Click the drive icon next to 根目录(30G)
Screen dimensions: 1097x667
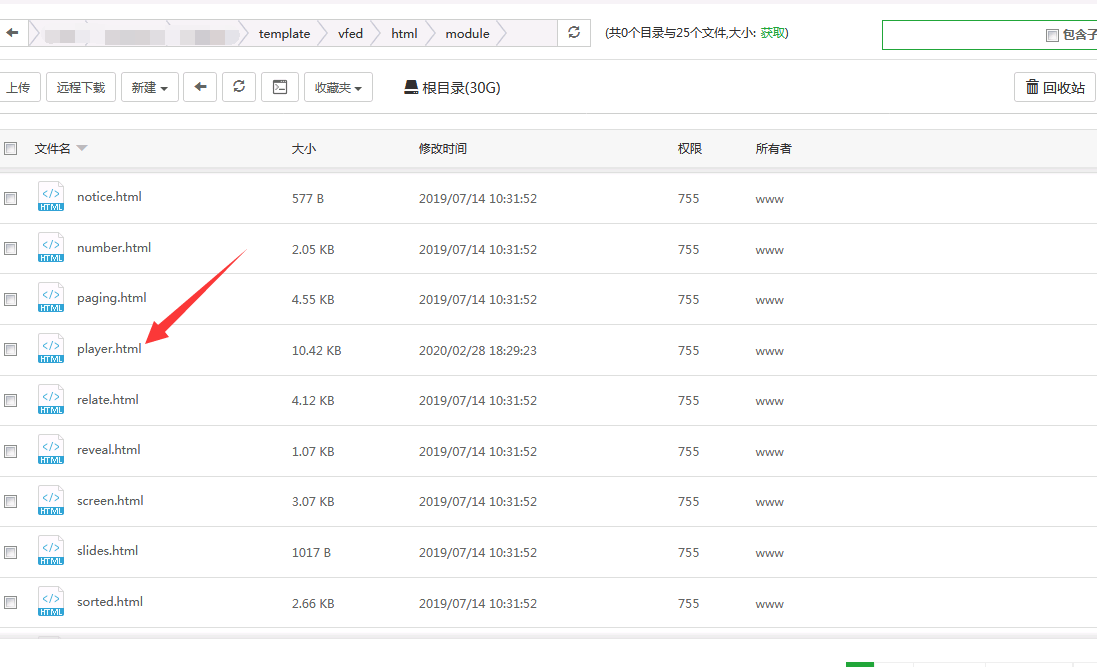point(409,87)
